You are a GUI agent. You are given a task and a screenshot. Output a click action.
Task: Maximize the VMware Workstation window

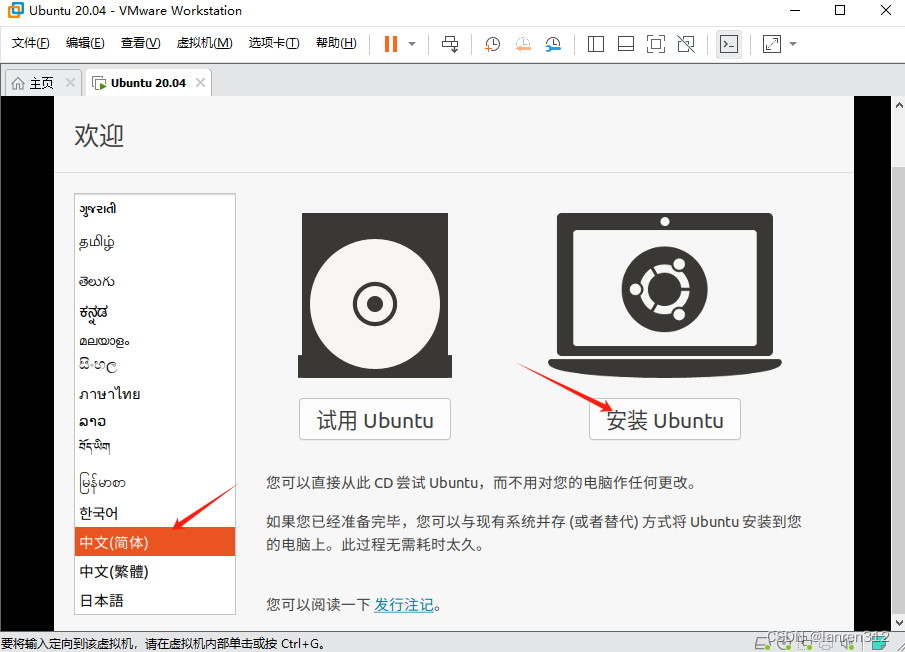840,10
